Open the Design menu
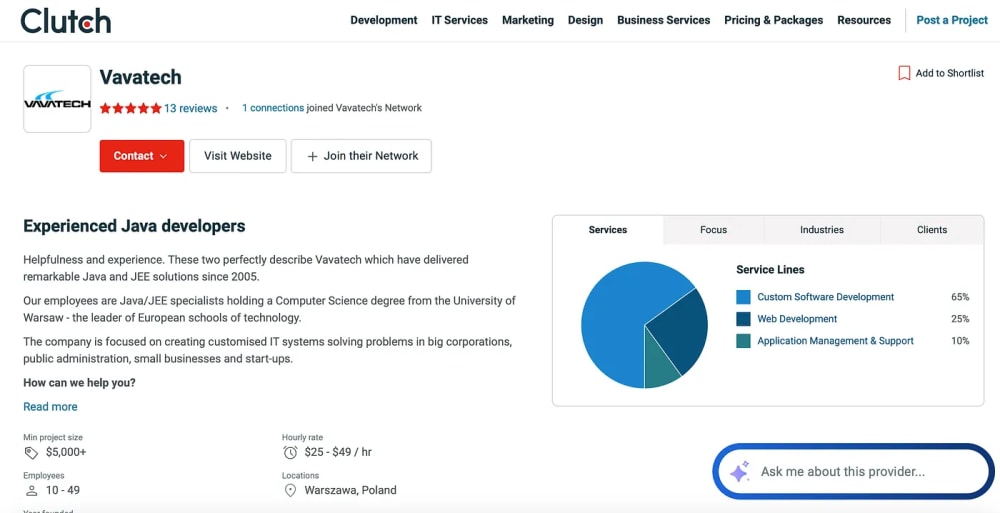 click(x=585, y=20)
